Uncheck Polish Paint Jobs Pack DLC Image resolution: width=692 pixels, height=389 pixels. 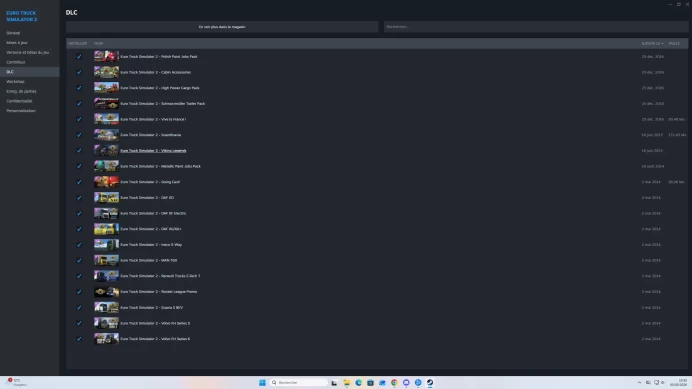pos(79,57)
